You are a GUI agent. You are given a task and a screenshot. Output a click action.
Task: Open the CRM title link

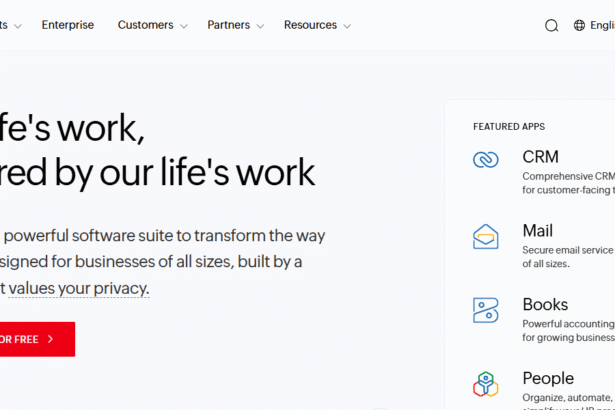[540, 157]
